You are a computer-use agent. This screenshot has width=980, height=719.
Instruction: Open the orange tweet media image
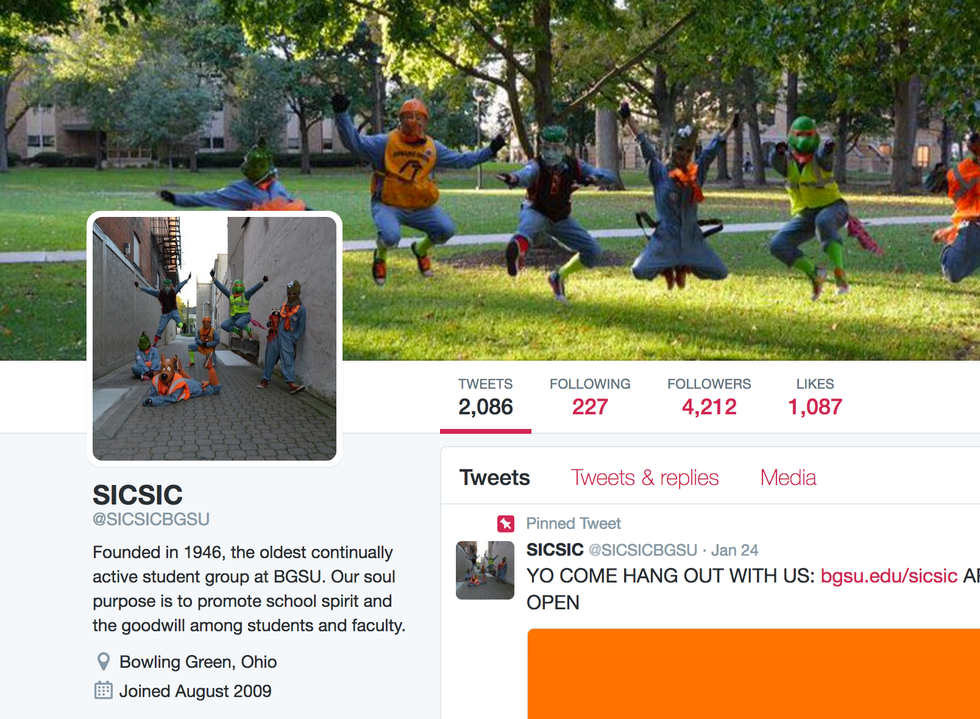click(x=754, y=674)
